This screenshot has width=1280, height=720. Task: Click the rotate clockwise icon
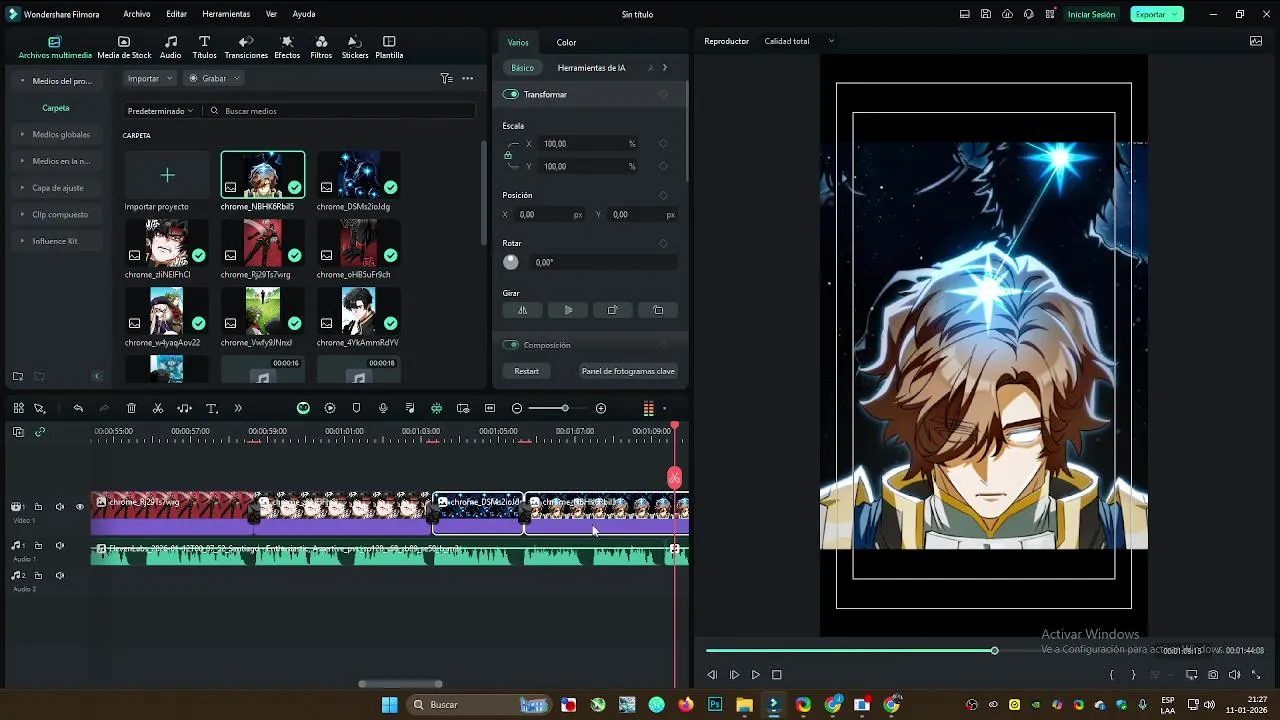(612, 310)
